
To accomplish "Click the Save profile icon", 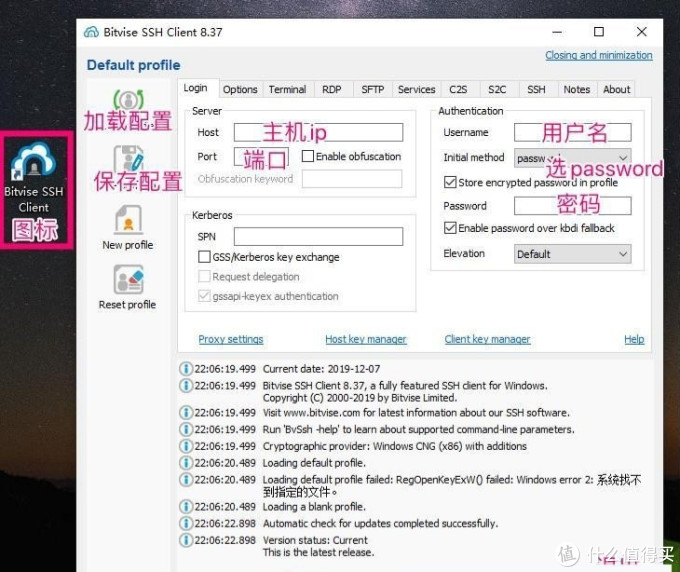I will [x=128, y=158].
